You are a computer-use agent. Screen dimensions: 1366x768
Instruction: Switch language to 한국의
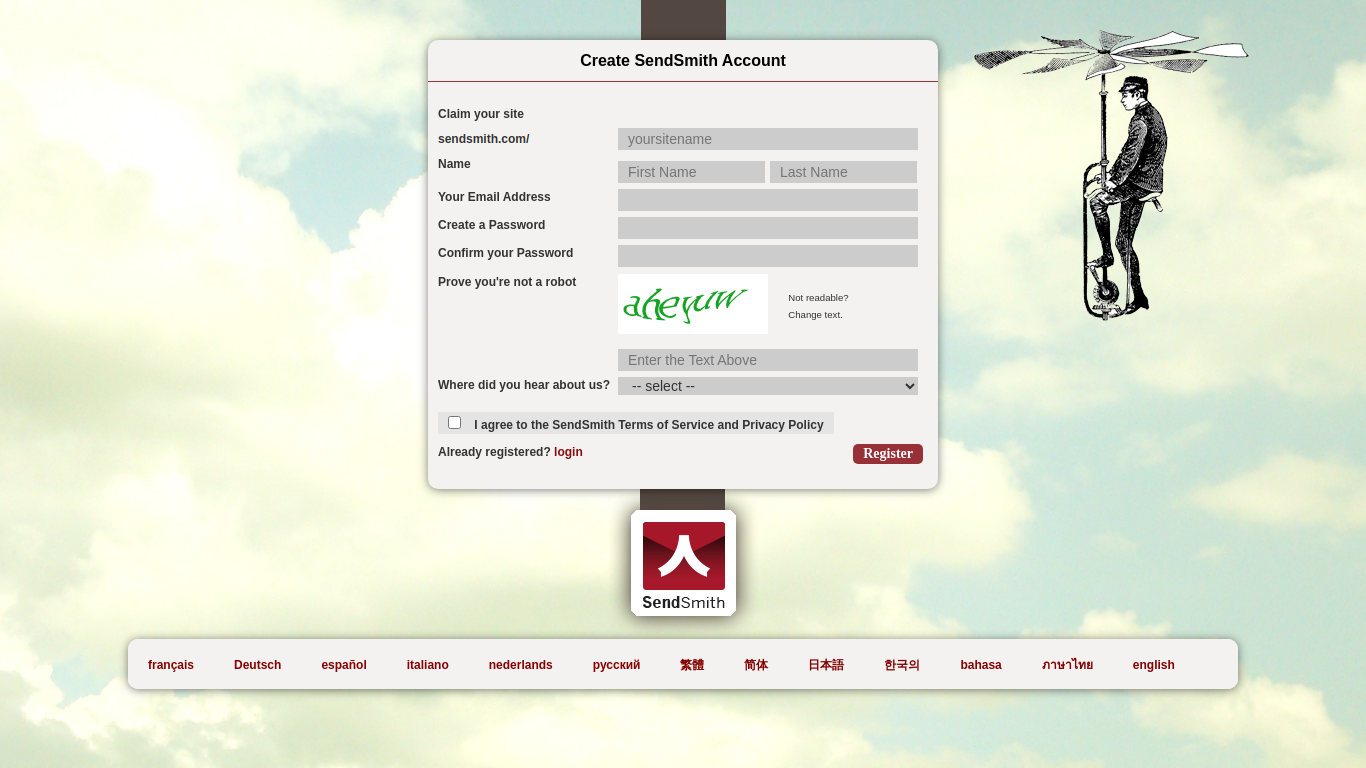click(x=902, y=665)
